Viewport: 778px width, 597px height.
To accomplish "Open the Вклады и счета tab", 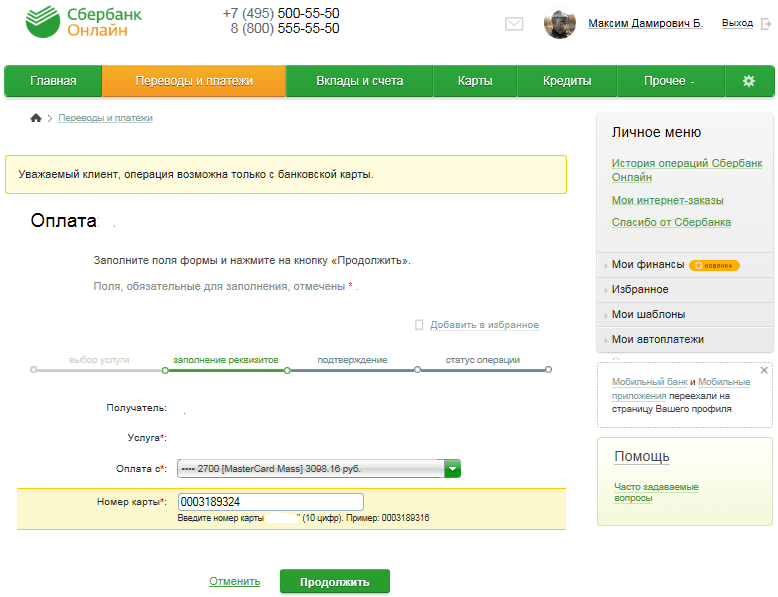I will (360, 81).
